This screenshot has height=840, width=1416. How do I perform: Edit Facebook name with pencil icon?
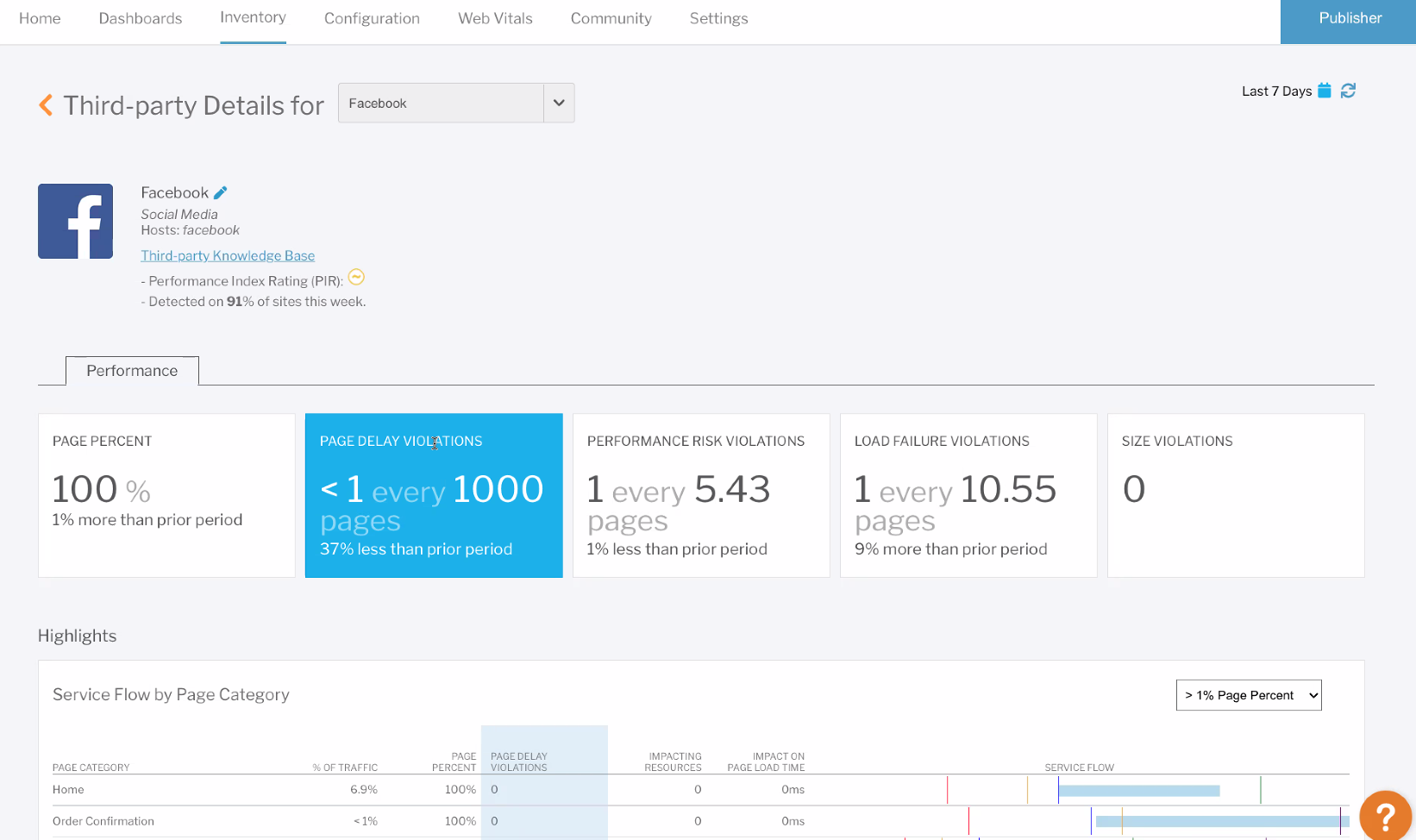(x=221, y=193)
